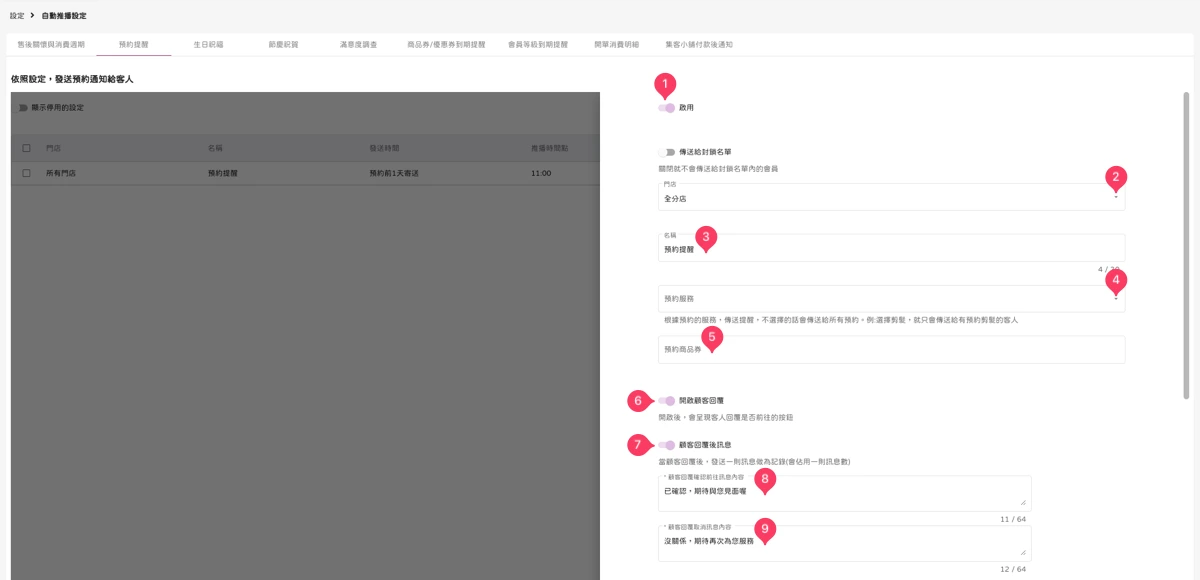Image resolution: width=1200 pixels, height=580 pixels.
Task: Switch to the 商品券/優惠券到期提醒 tab
Action: (x=446, y=45)
